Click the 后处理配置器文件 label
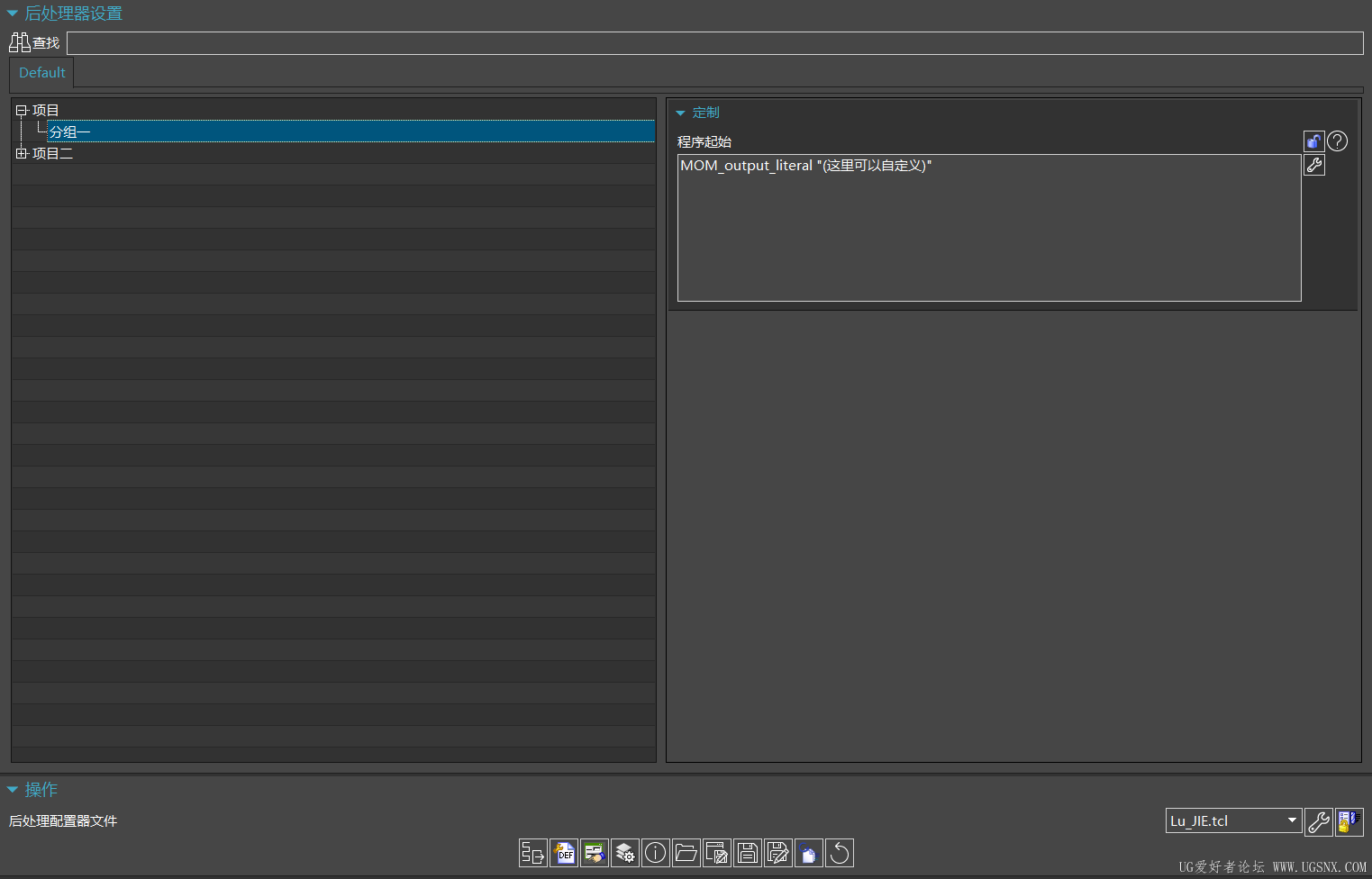 click(x=63, y=821)
